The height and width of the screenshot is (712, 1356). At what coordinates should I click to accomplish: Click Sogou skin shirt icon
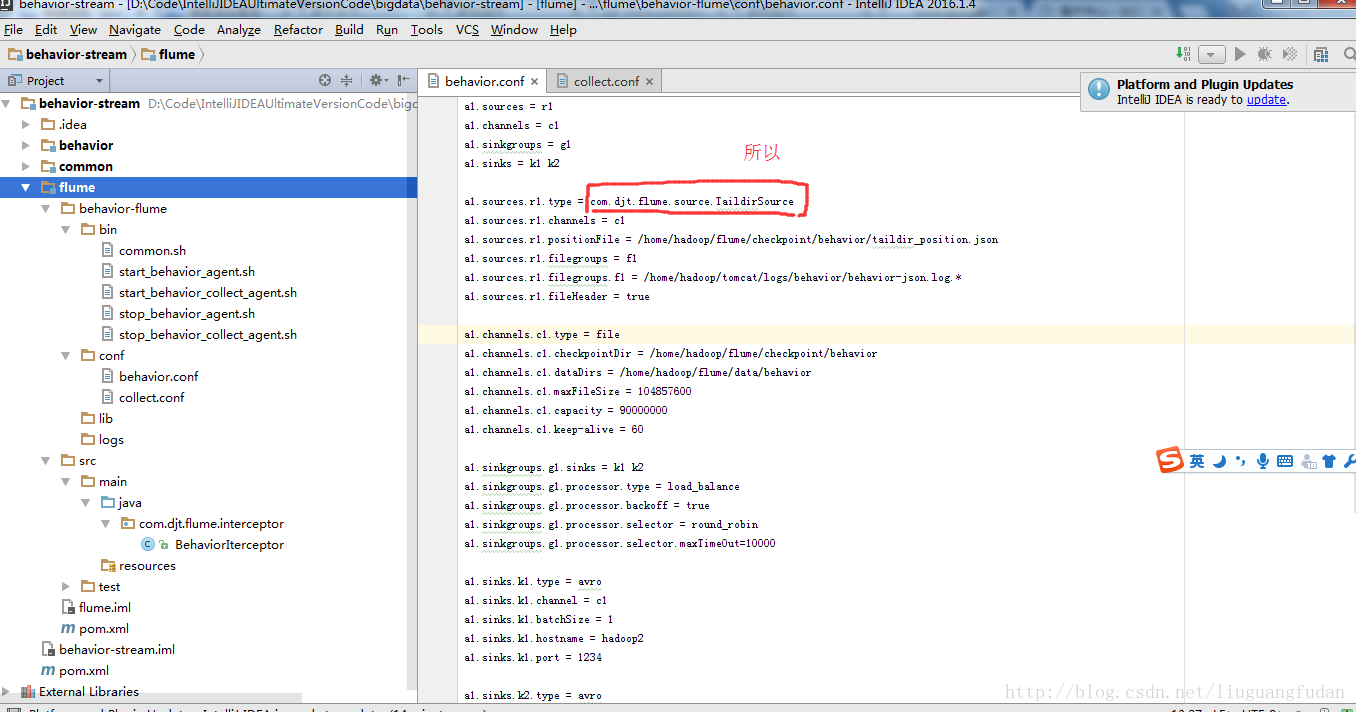(x=1329, y=461)
